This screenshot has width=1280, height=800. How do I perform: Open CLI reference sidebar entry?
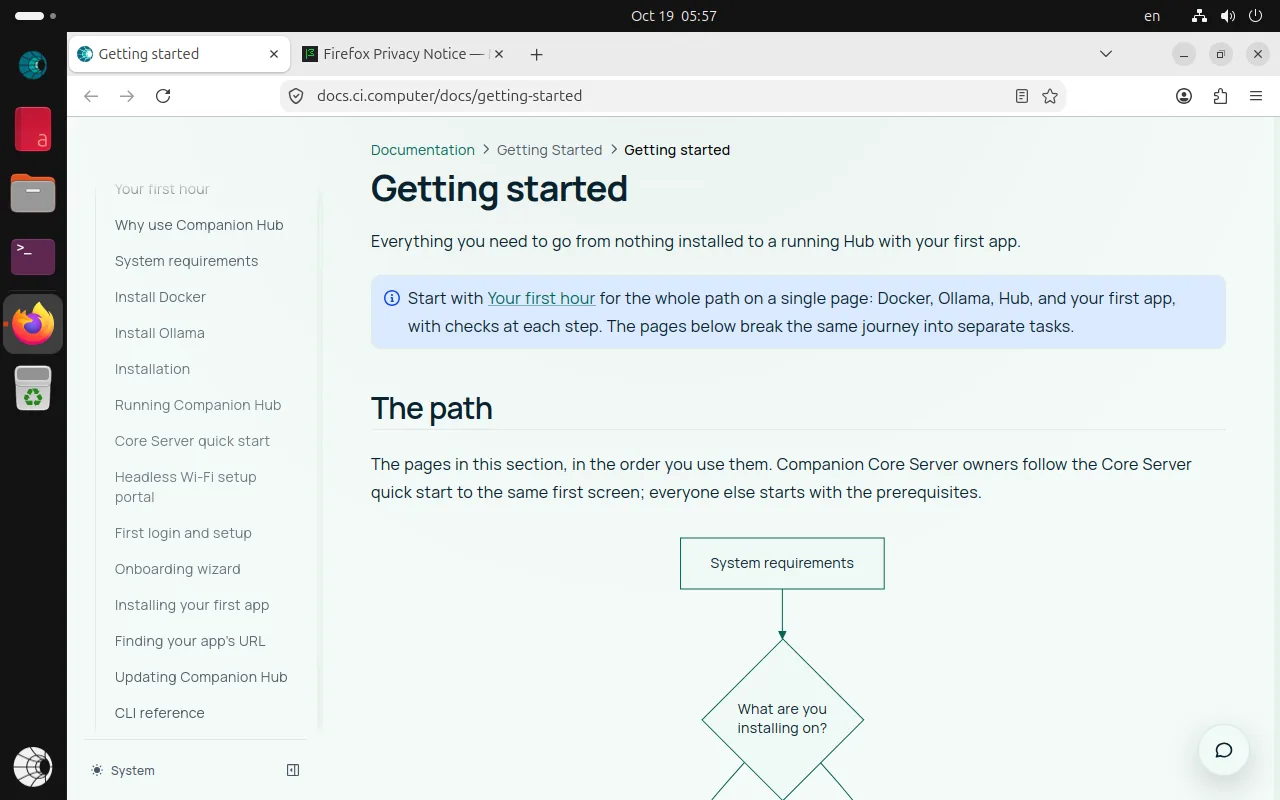tap(160, 713)
